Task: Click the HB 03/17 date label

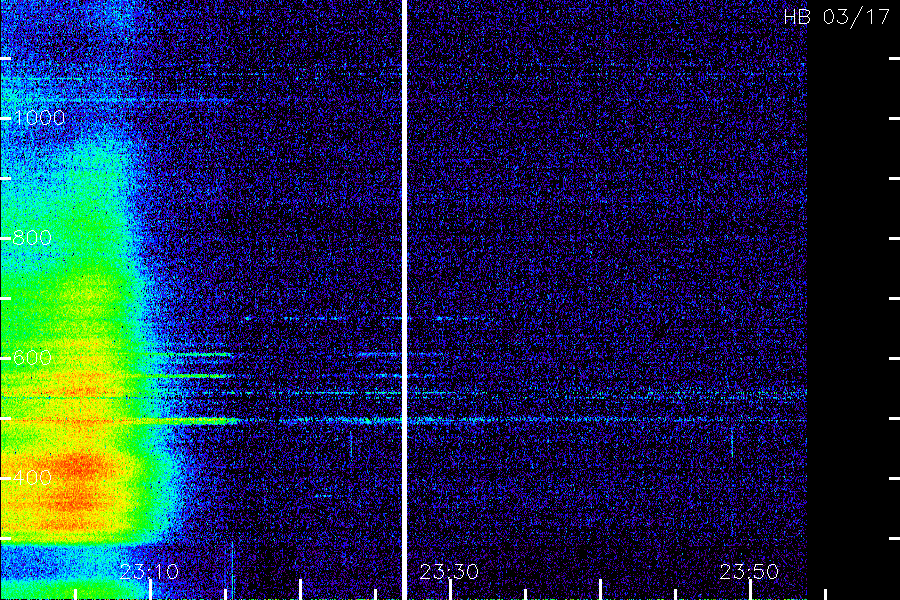Action: click(x=837, y=17)
